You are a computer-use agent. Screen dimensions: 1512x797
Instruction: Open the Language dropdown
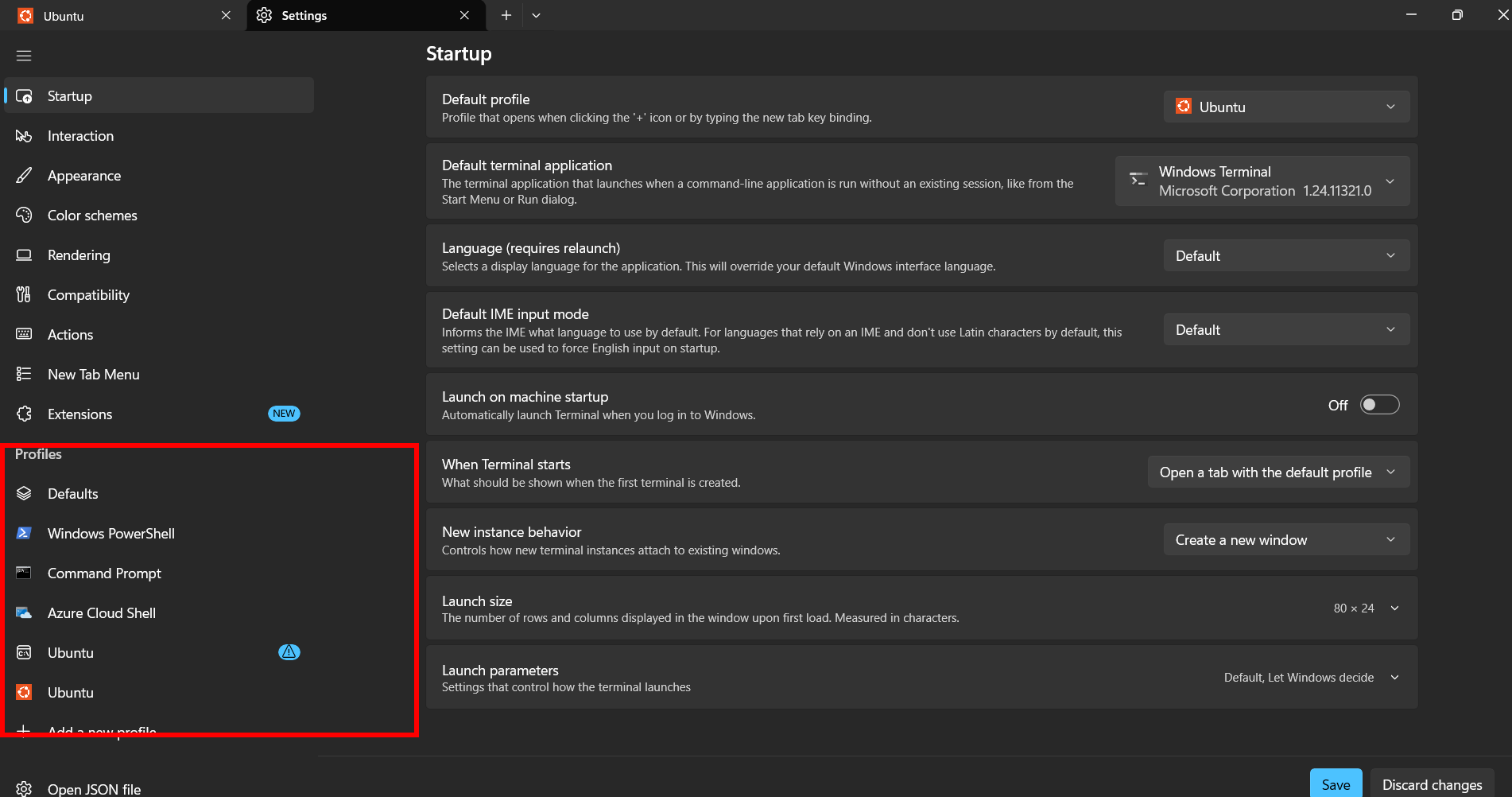tap(1286, 255)
